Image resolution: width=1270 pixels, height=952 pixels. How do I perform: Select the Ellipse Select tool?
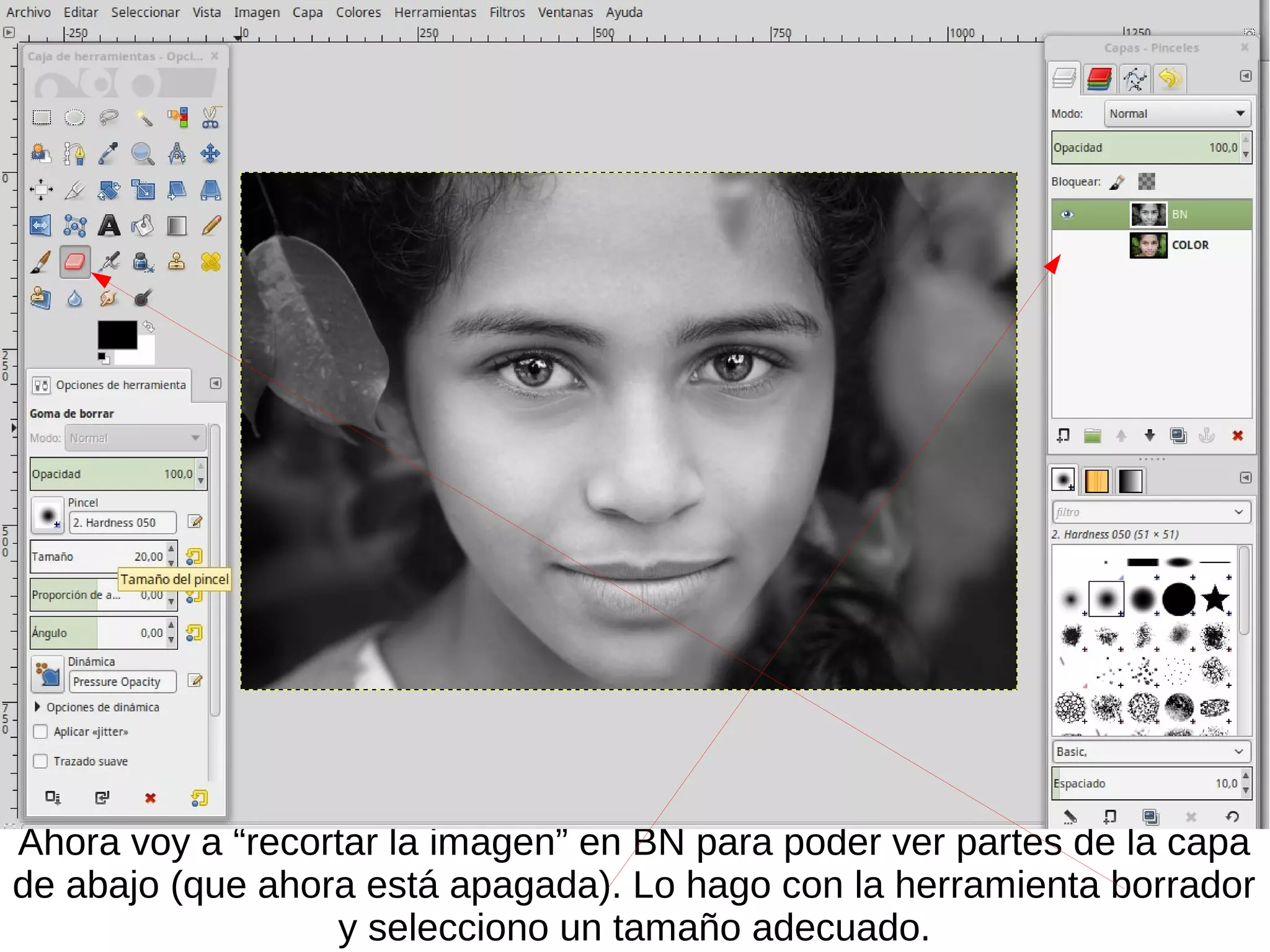(x=75, y=117)
